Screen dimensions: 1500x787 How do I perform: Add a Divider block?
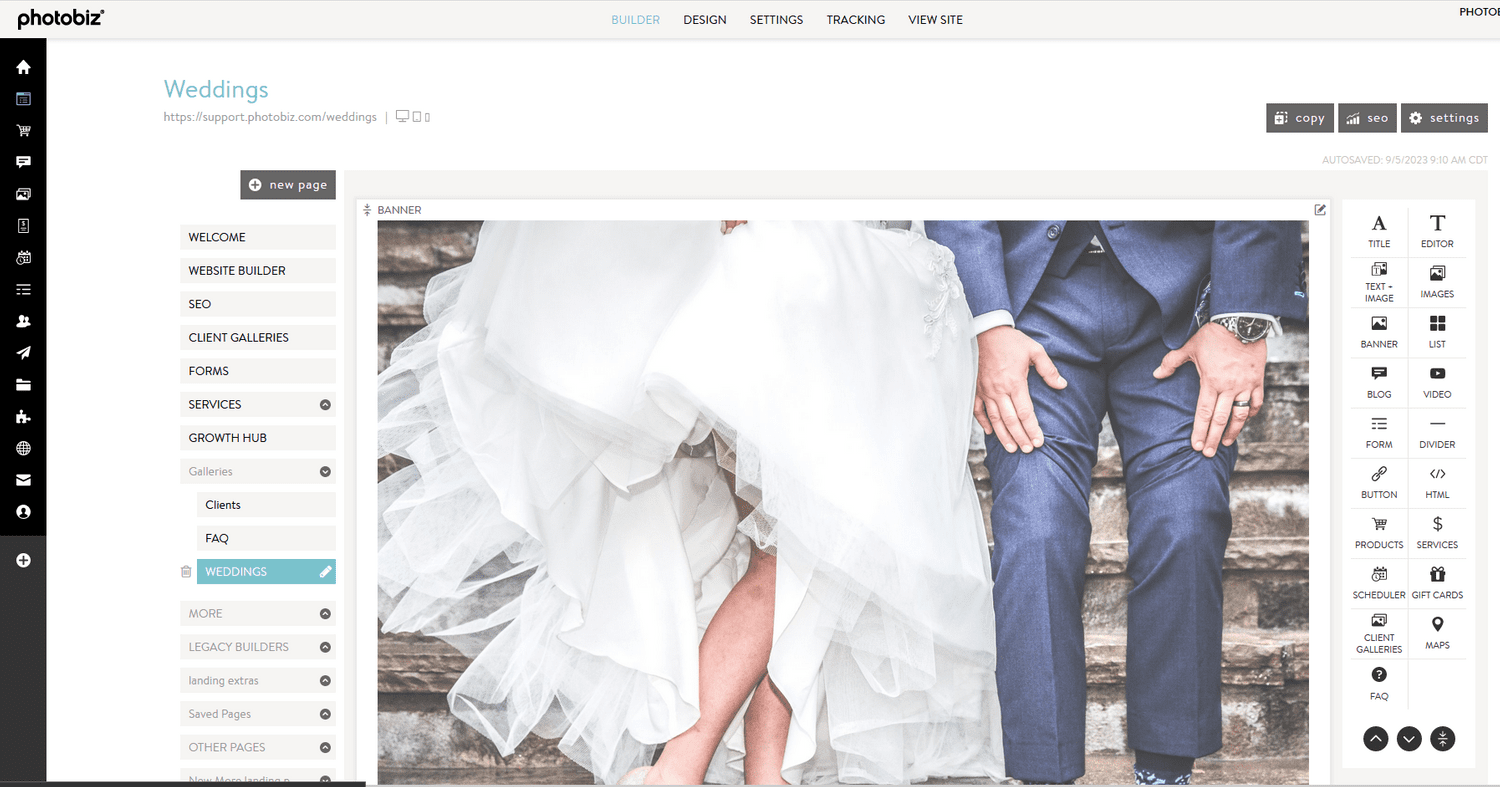click(1437, 432)
